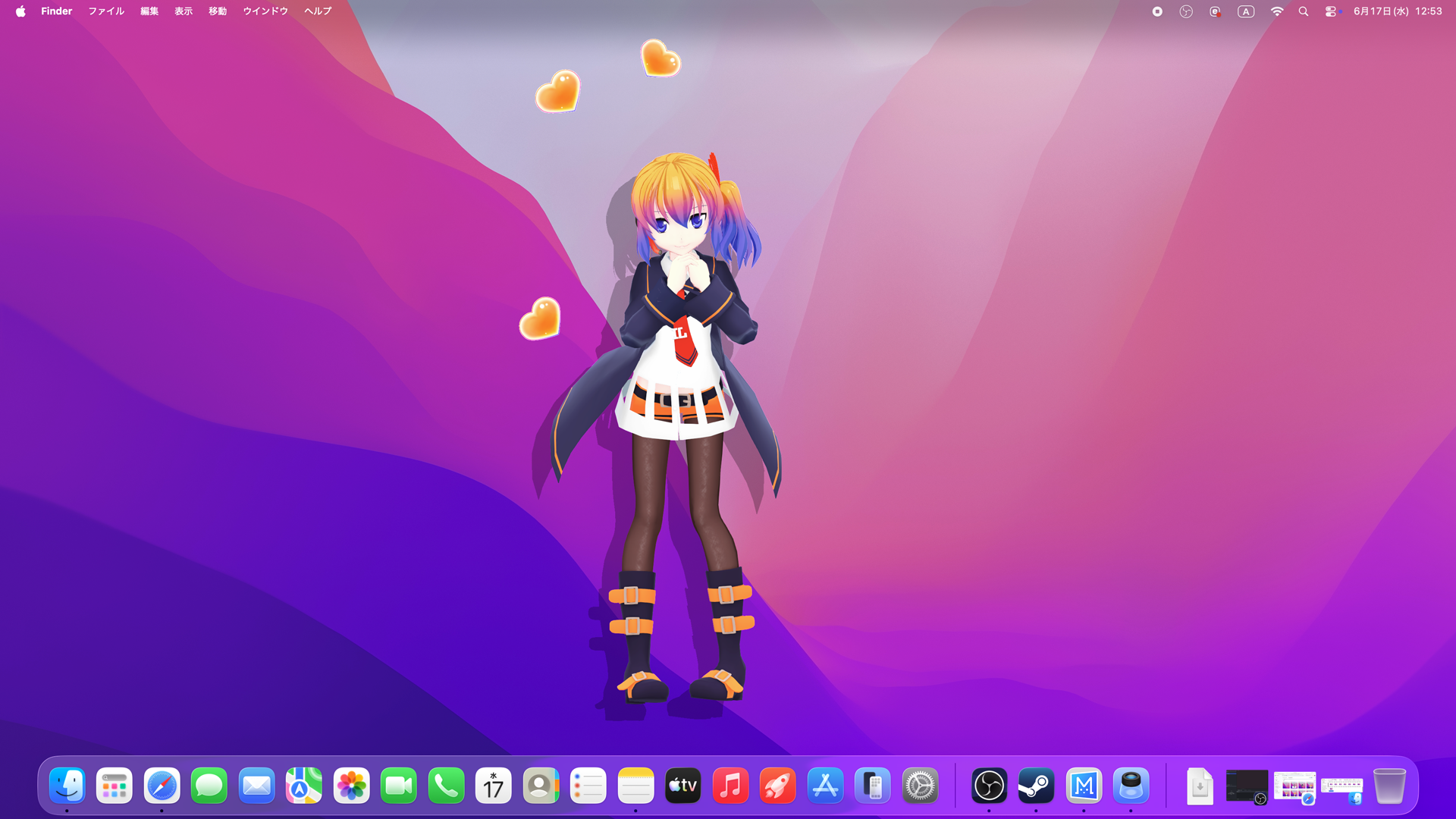Open the Mascot M app icon
This screenshot has width=1456, height=819.
[x=1084, y=786]
